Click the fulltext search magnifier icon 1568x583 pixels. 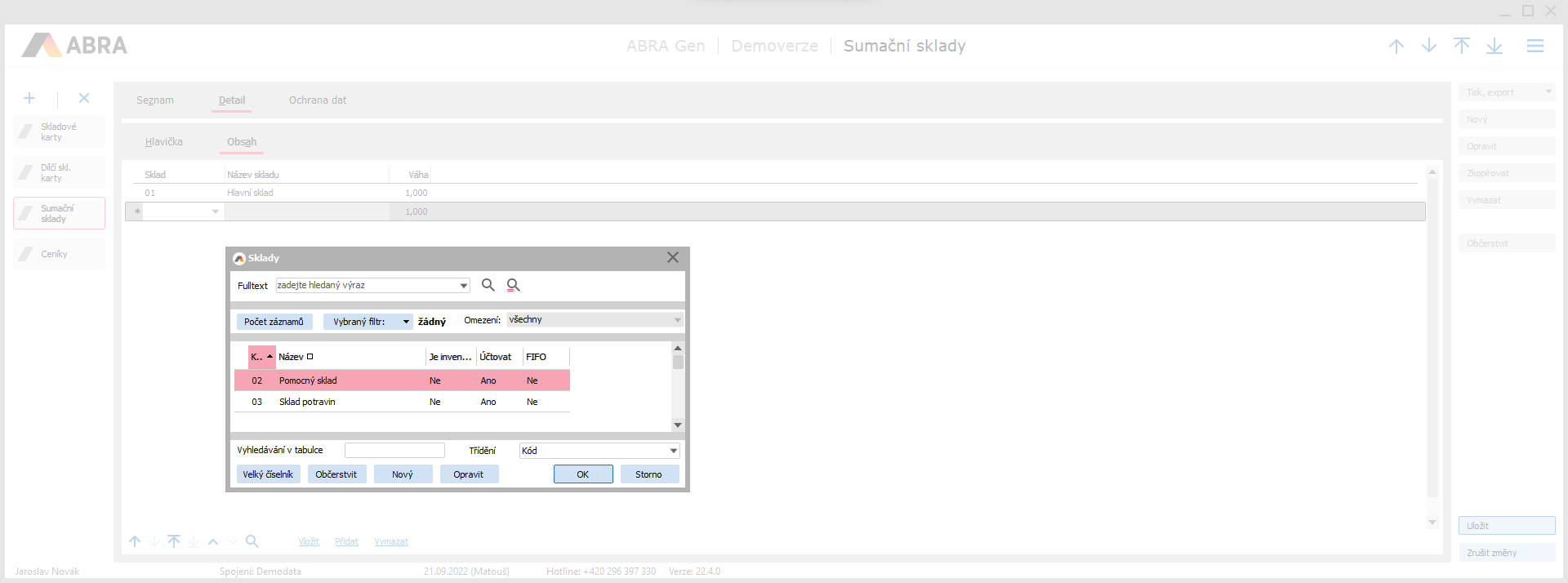tap(488, 285)
